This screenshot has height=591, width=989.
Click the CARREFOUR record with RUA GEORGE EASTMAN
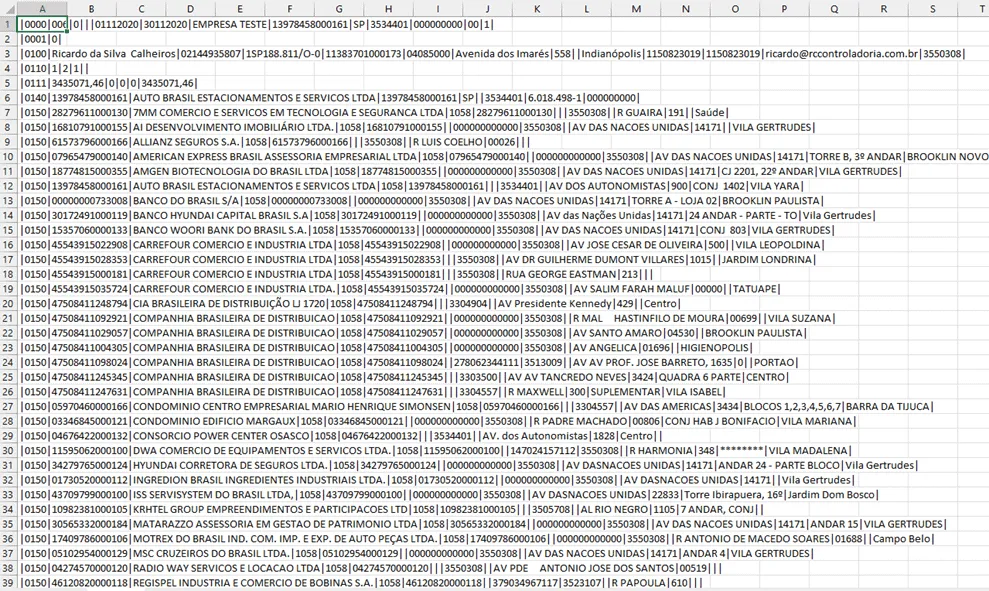337,274
